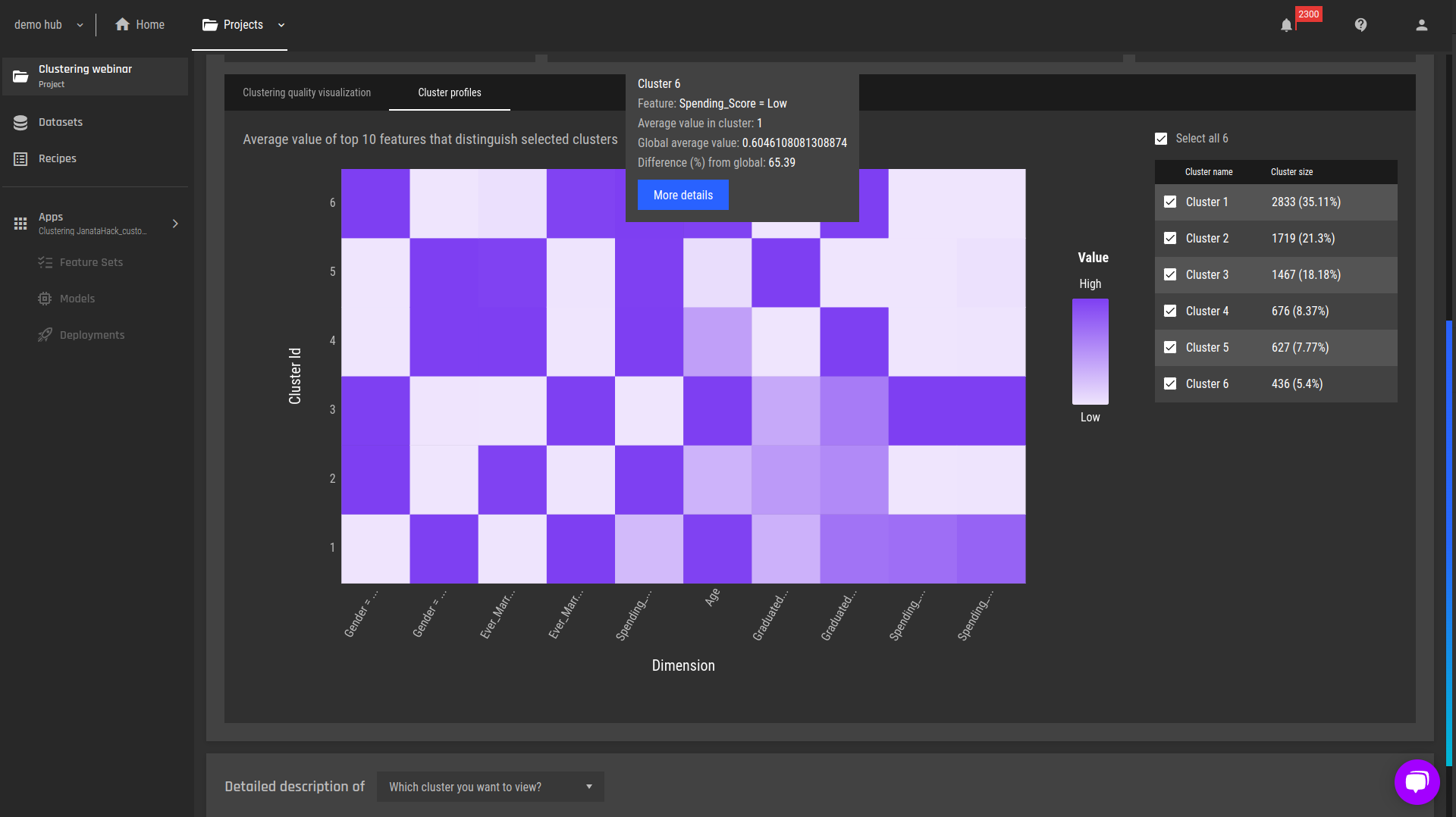The height and width of the screenshot is (817, 1456).
Task: Click the Clustering webinar project folder icon
Action: (x=20, y=77)
